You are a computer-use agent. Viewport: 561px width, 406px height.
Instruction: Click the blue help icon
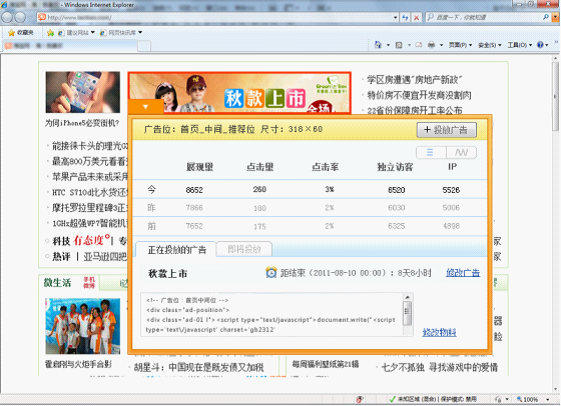pyautogui.click(x=540, y=45)
